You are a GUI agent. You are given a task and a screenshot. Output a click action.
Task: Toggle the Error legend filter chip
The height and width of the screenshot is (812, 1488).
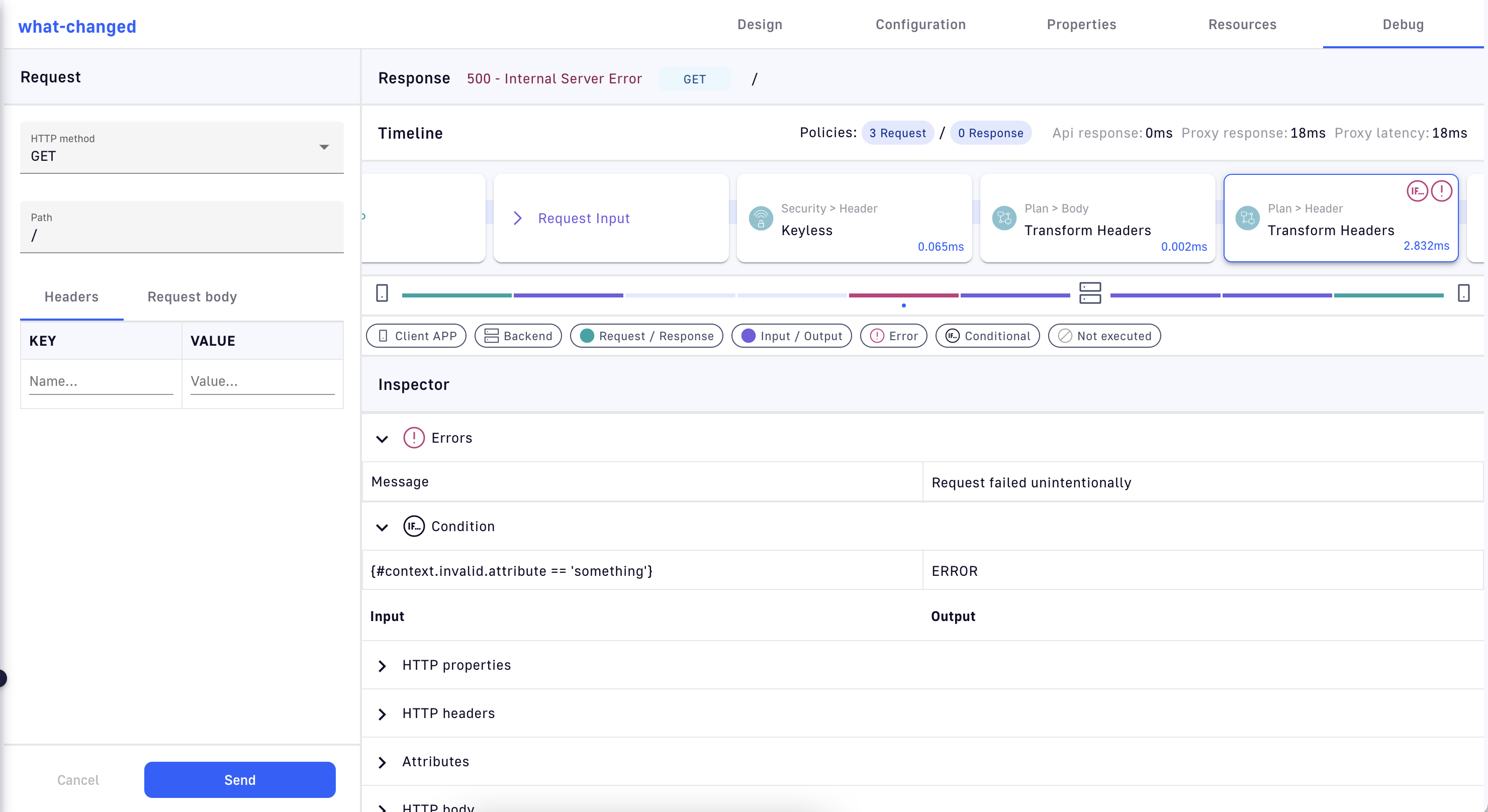pyautogui.click(x=893, y=336)
